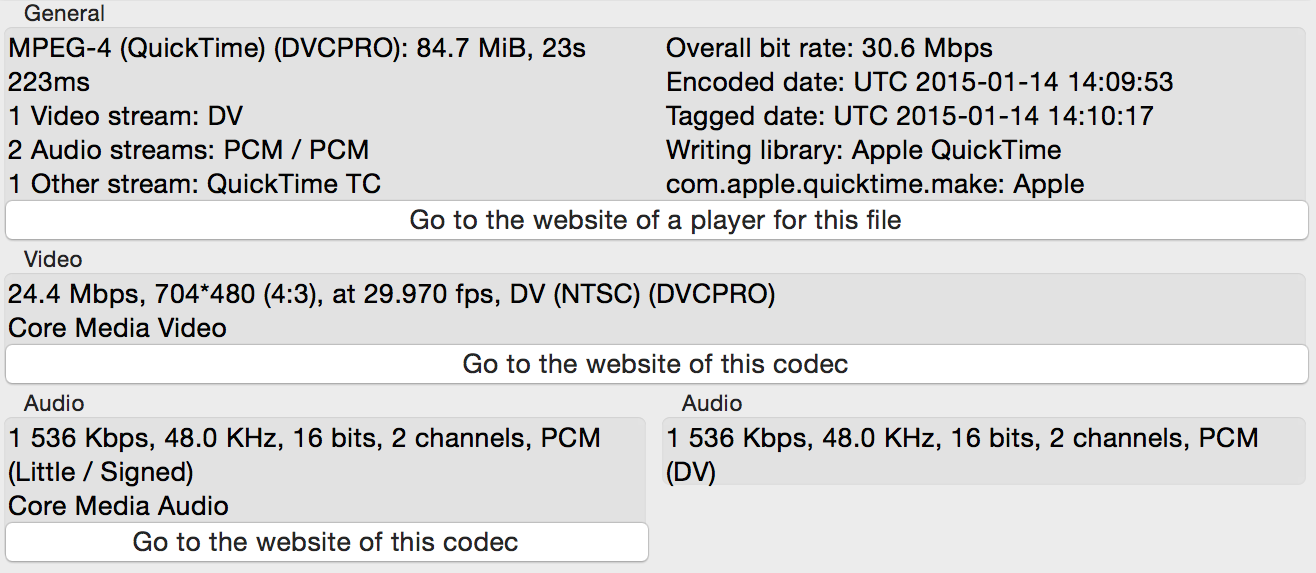The image size is (1316, 573).
Task: Select the "Core Media Audio" text
Action: (118, 506)
